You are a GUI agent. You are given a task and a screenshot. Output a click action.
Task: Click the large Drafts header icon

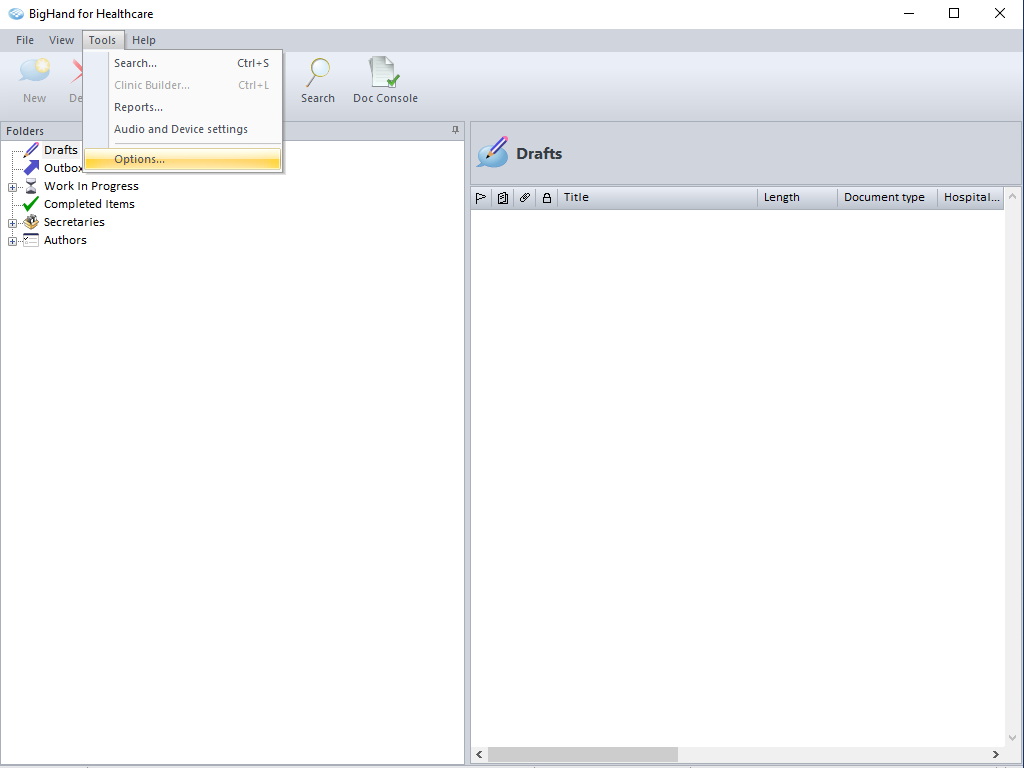coord(492,152)
